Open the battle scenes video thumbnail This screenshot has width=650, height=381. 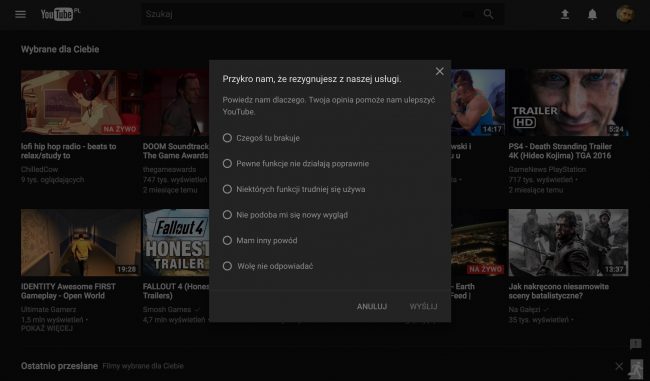point(568,243)
